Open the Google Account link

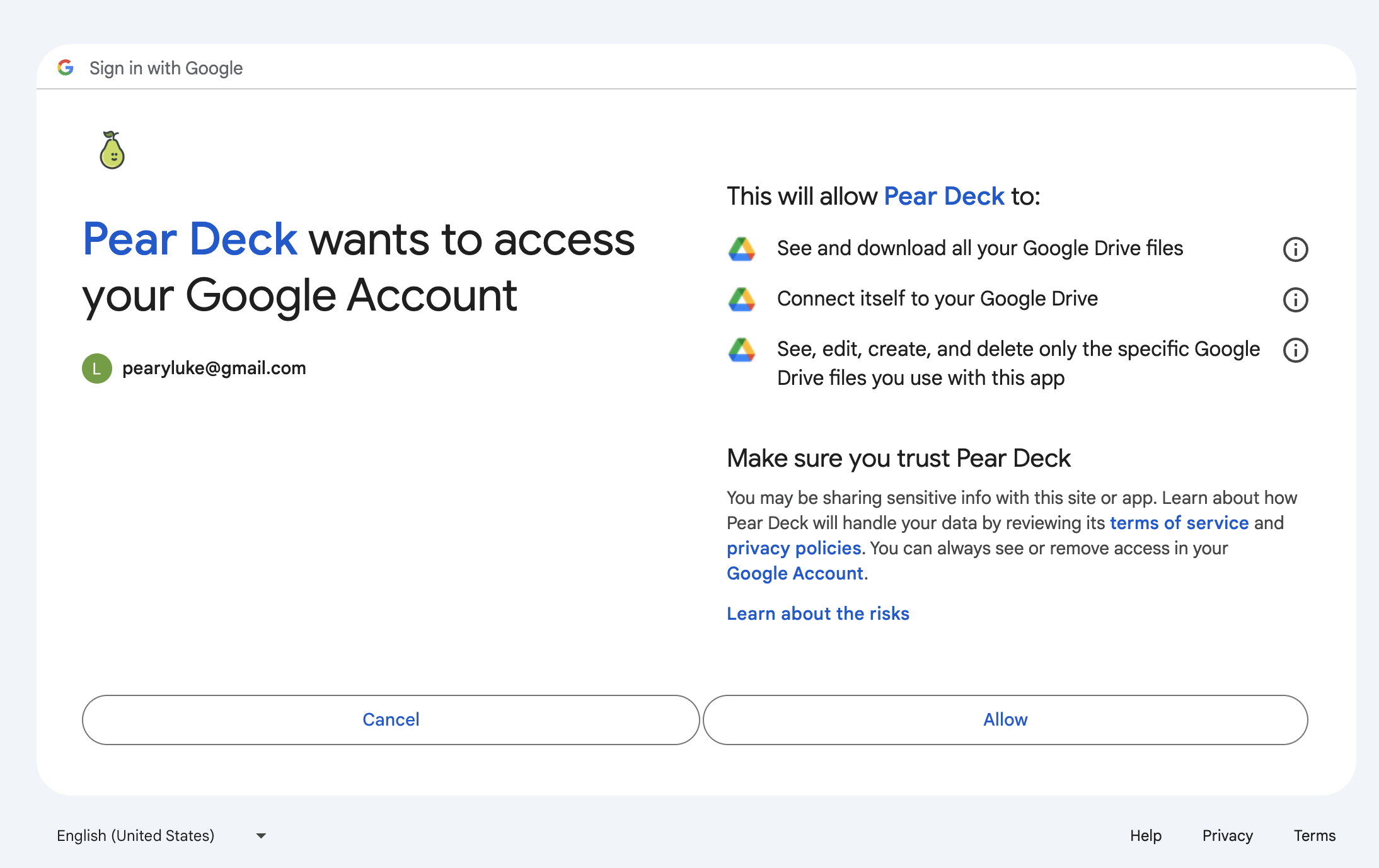coord(795,573)
